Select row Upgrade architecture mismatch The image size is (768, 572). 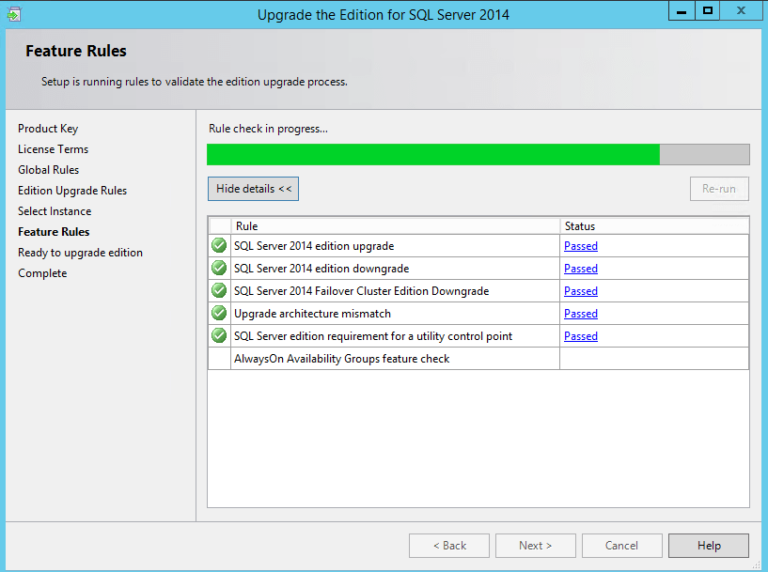click(478, 313)
